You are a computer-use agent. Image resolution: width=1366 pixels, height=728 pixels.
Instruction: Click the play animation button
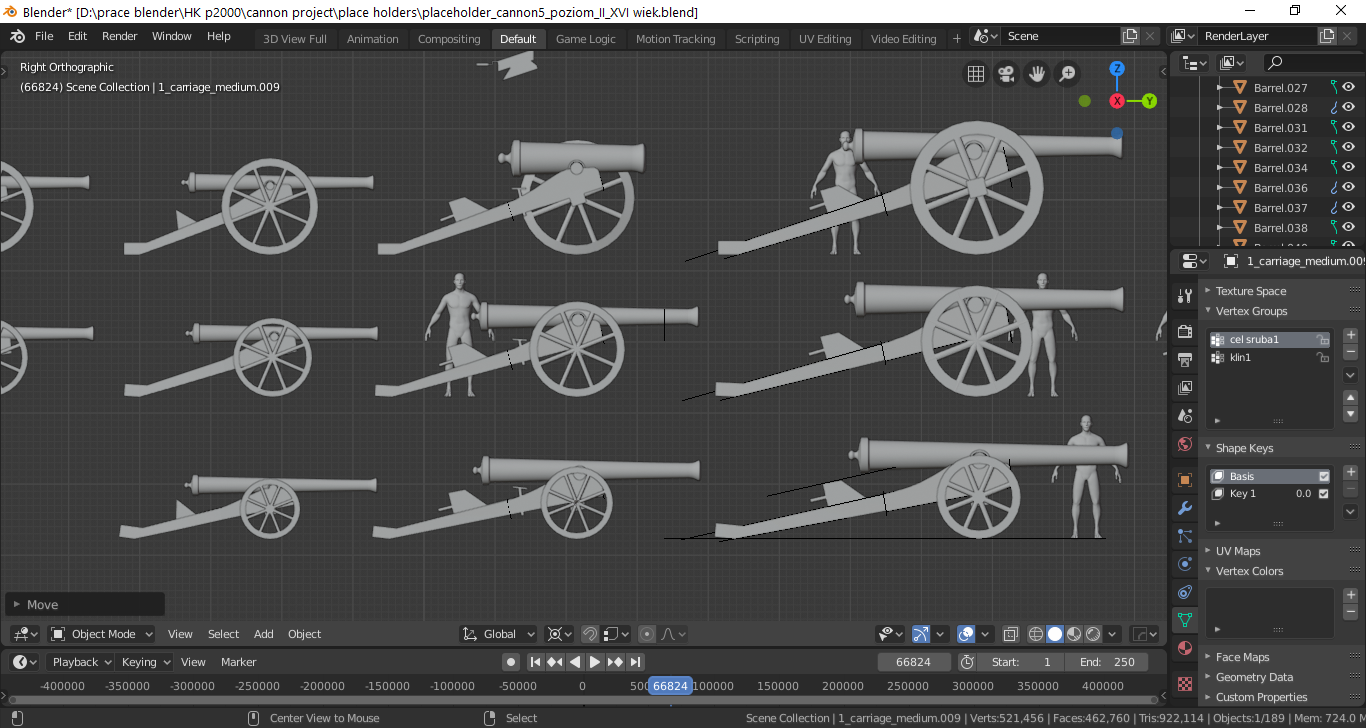click(x=595, y=662)
